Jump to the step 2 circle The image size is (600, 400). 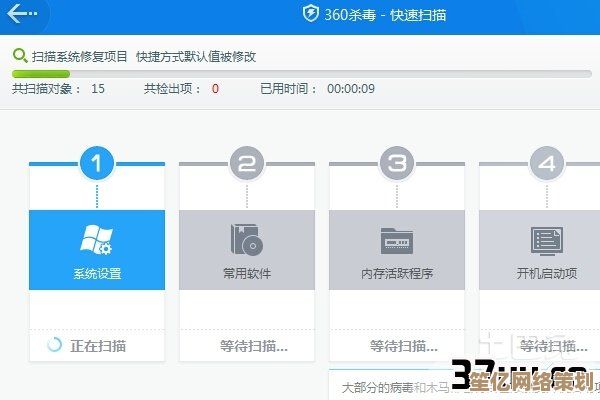tap(247, 163)
